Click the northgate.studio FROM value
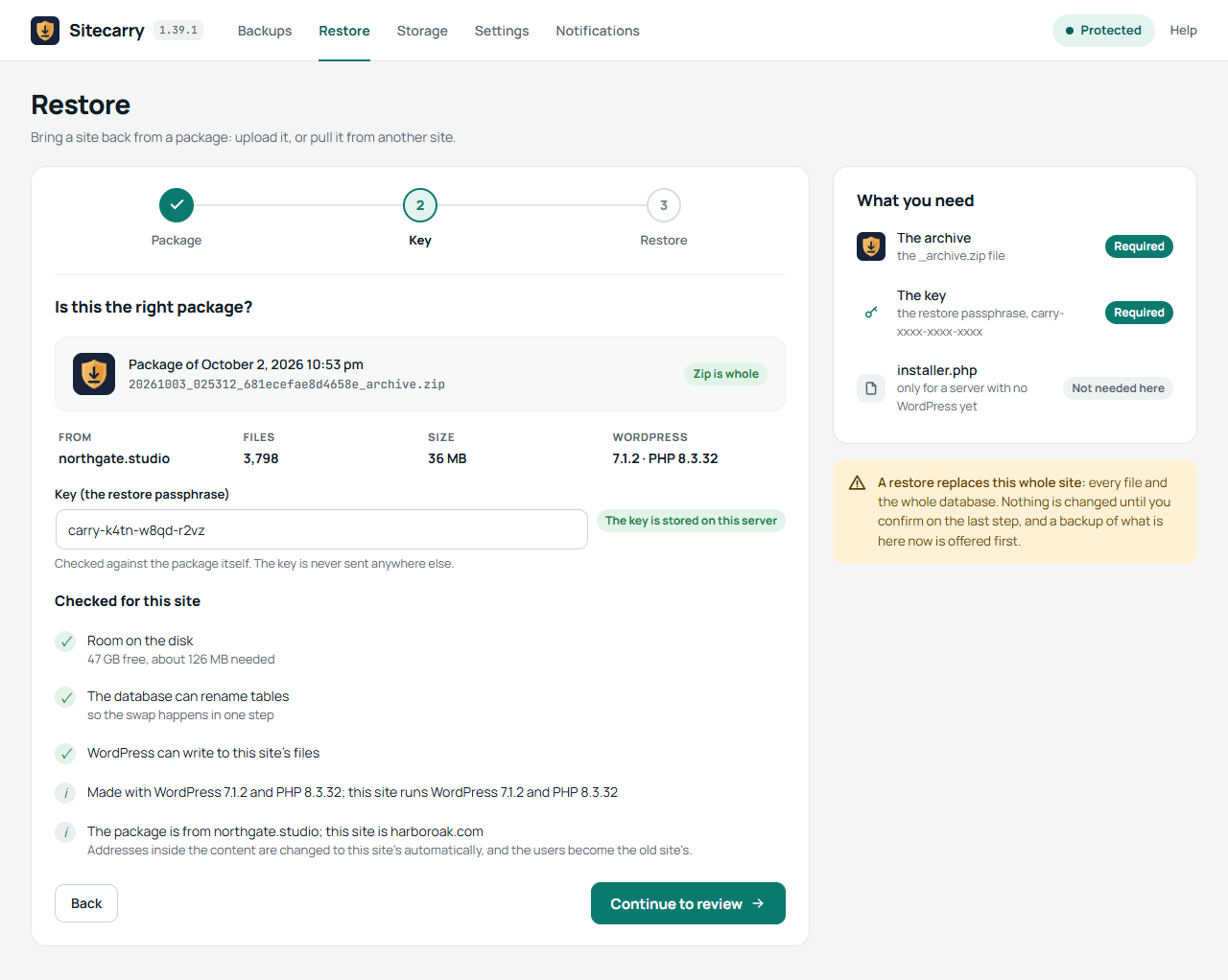The width and height of the screenshot is (1228, 980). [114, 458]
